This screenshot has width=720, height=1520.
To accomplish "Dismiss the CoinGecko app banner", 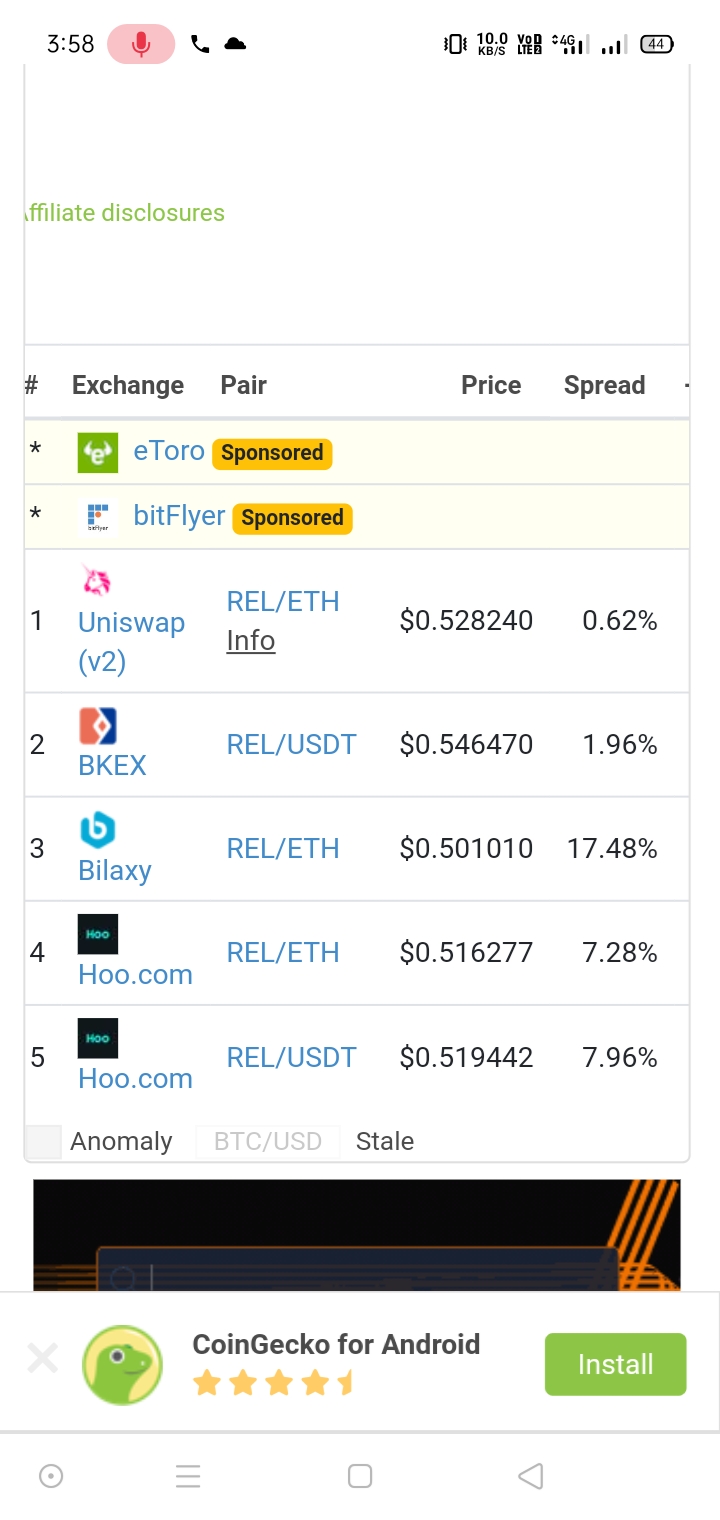I will [x=43, y=1358].
